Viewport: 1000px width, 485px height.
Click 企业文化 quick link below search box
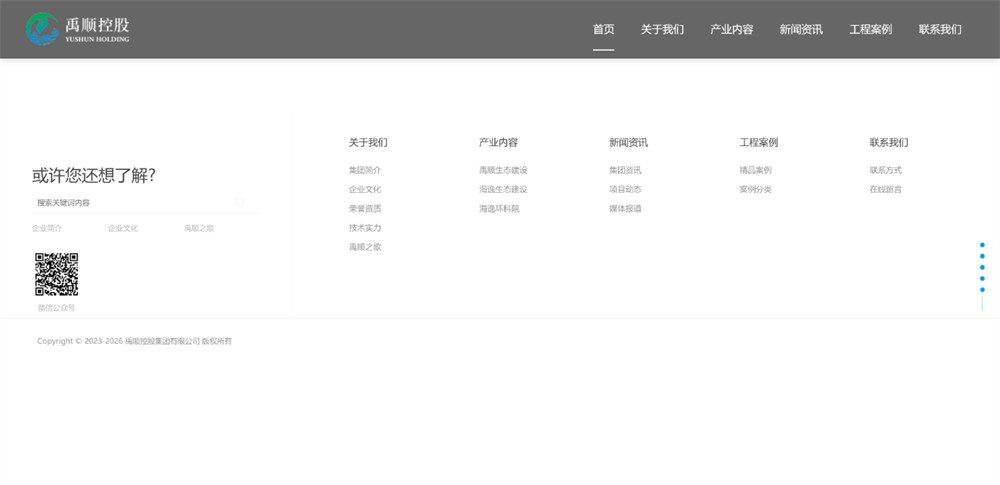tap(123, 228)
